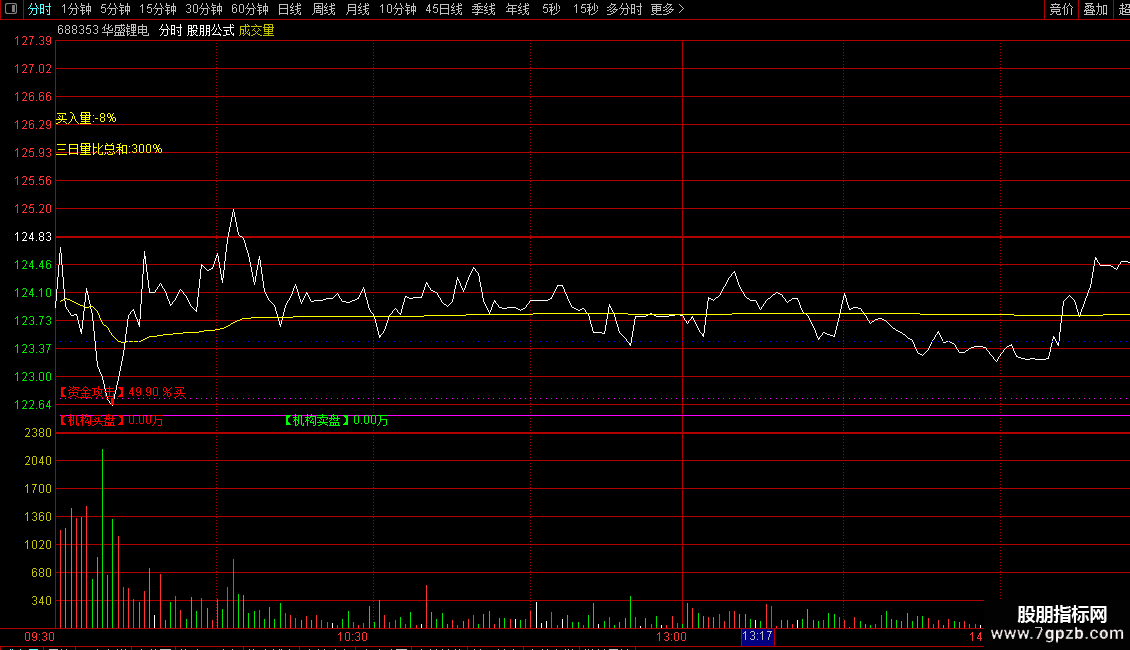
Task: Click the 2380 volume axis label
Action: tap(38, 433)
